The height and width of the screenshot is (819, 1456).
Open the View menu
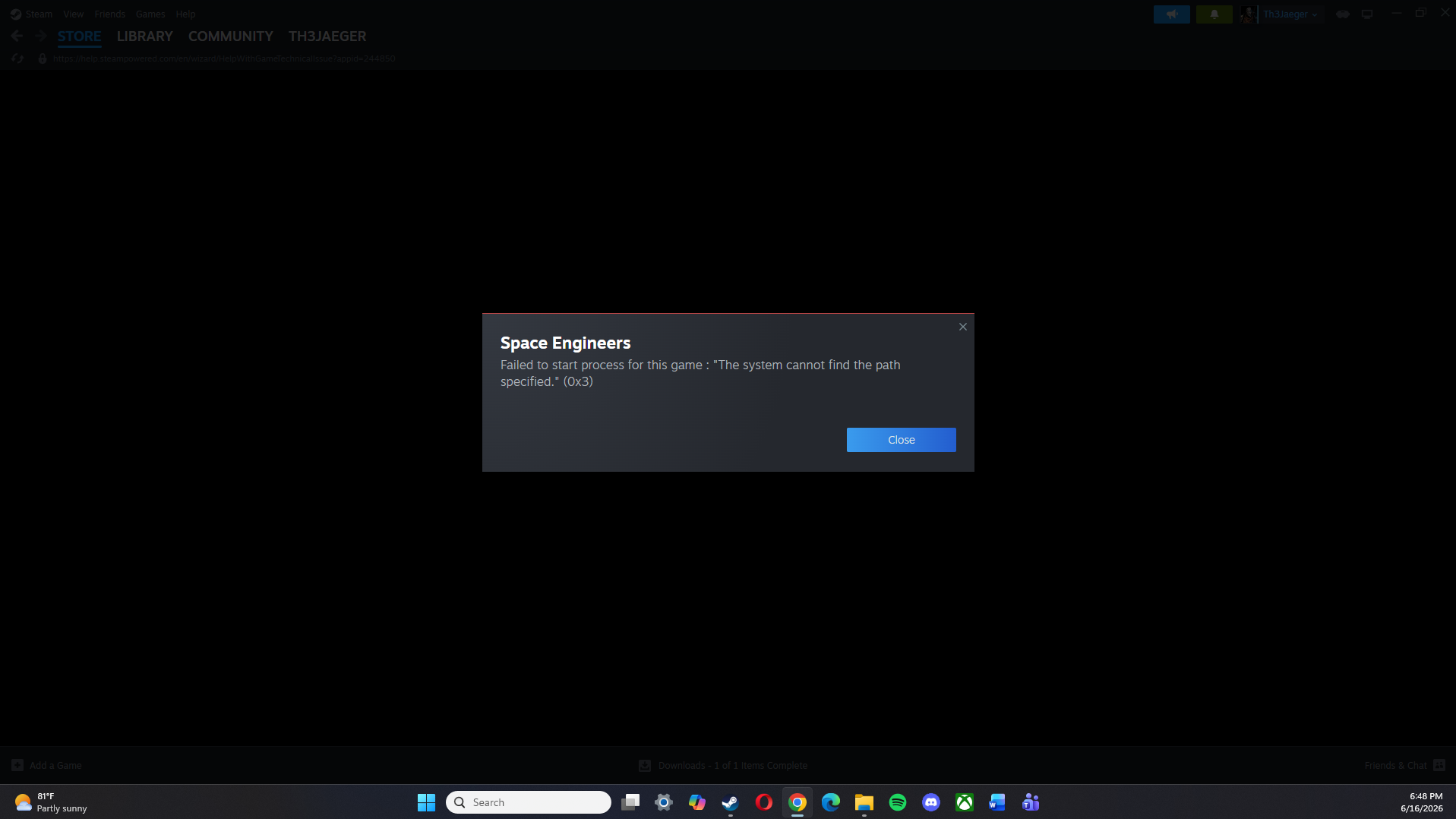pyautogui.click(x=74, y=14)
